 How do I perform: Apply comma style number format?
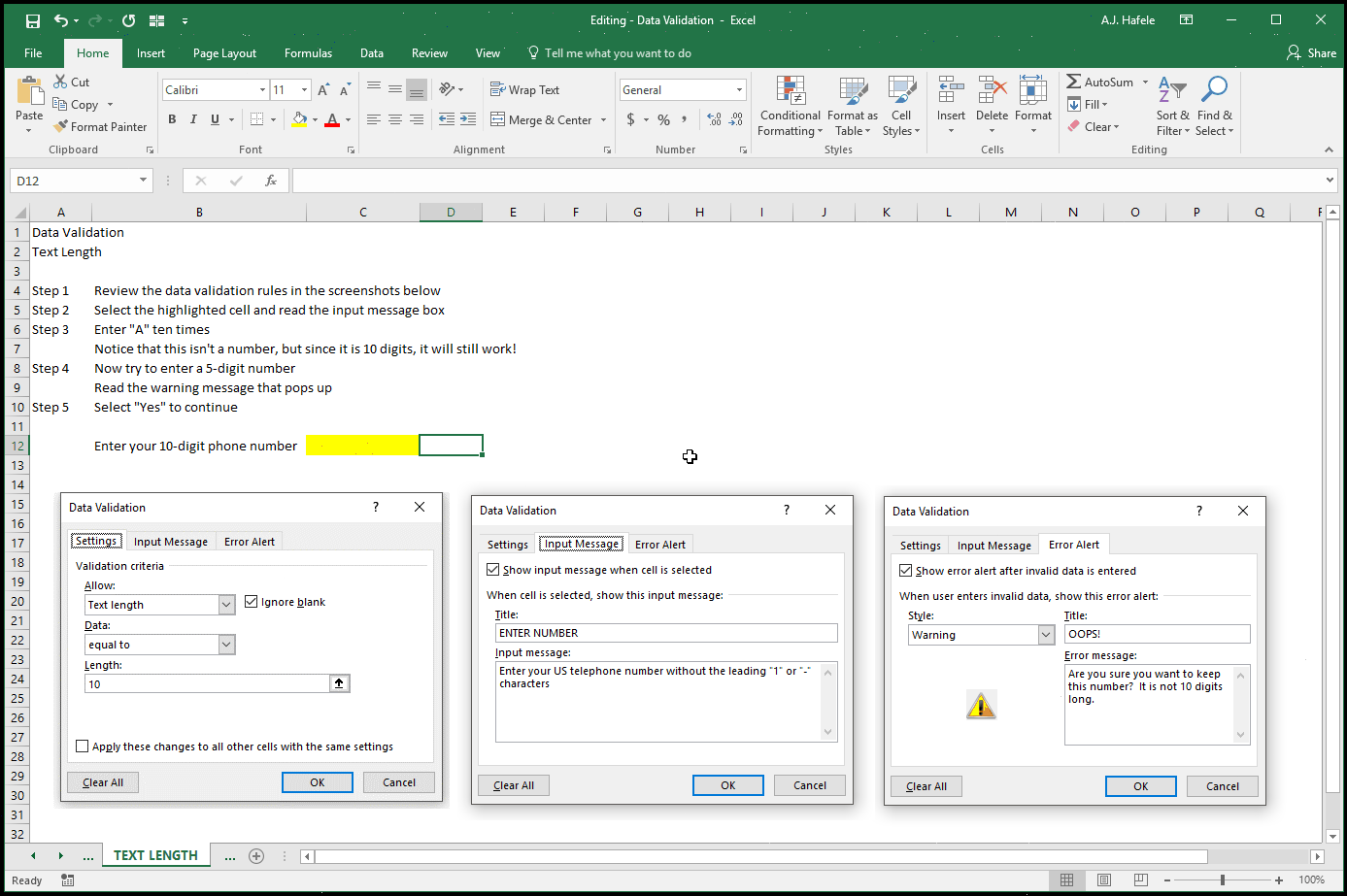[x=685, y=119]
